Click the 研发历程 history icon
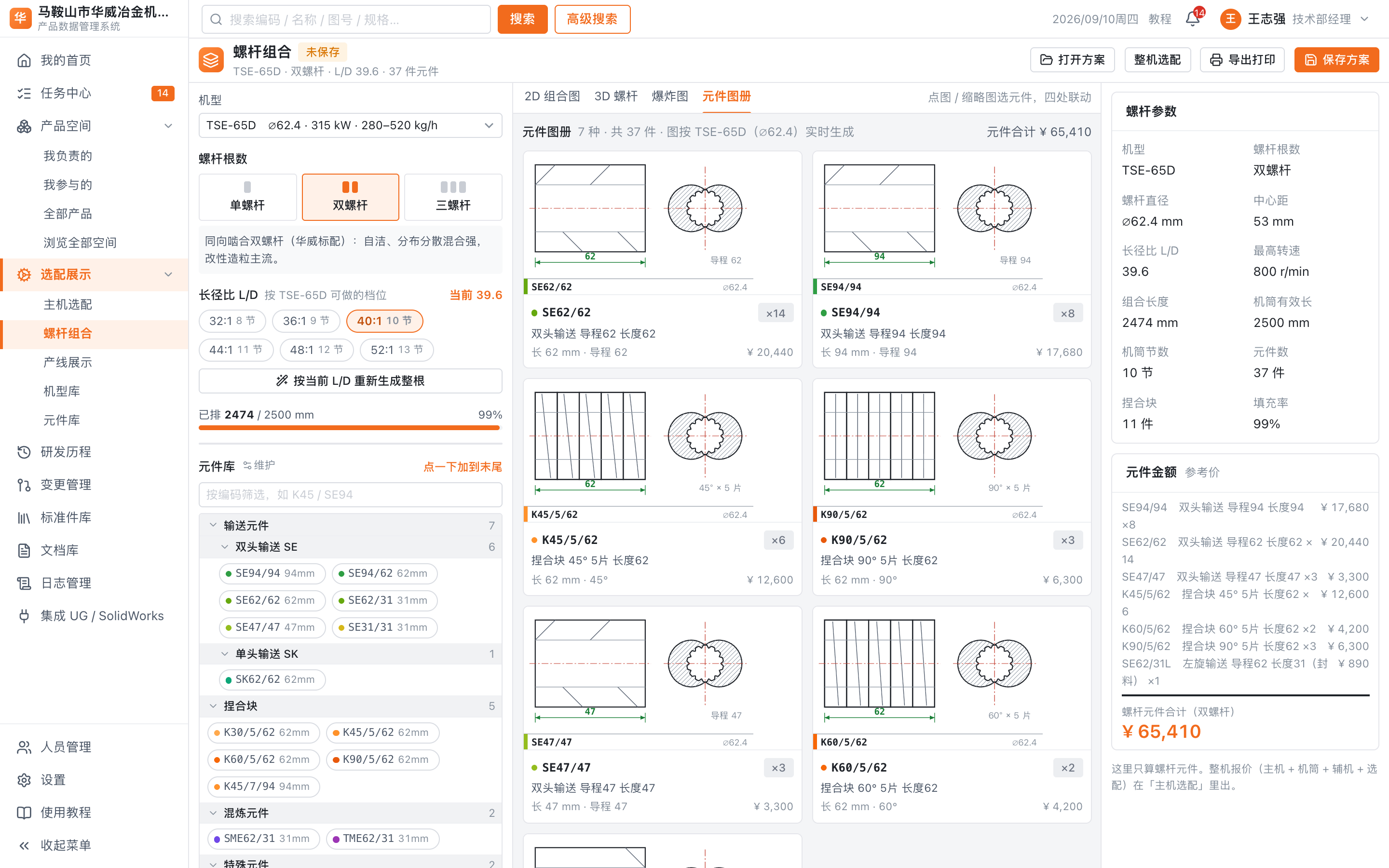 click(x=24, y=452)
